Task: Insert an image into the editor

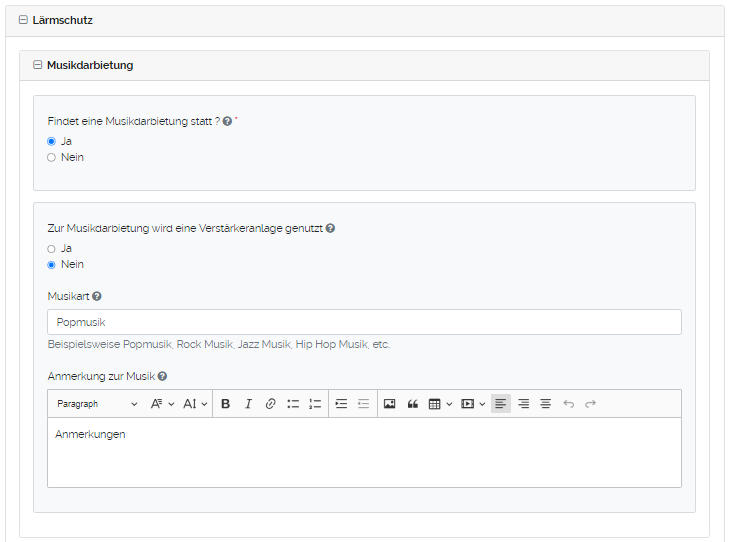Action: [x=389, y=404]
